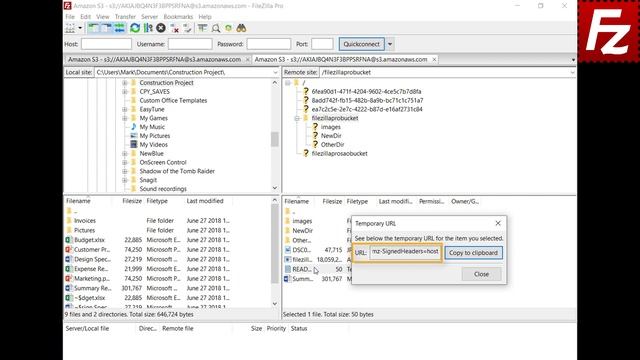This screenshot has height=360, width=640.
Task: Select the My Pictures folder icon
Action: (133, 136)
